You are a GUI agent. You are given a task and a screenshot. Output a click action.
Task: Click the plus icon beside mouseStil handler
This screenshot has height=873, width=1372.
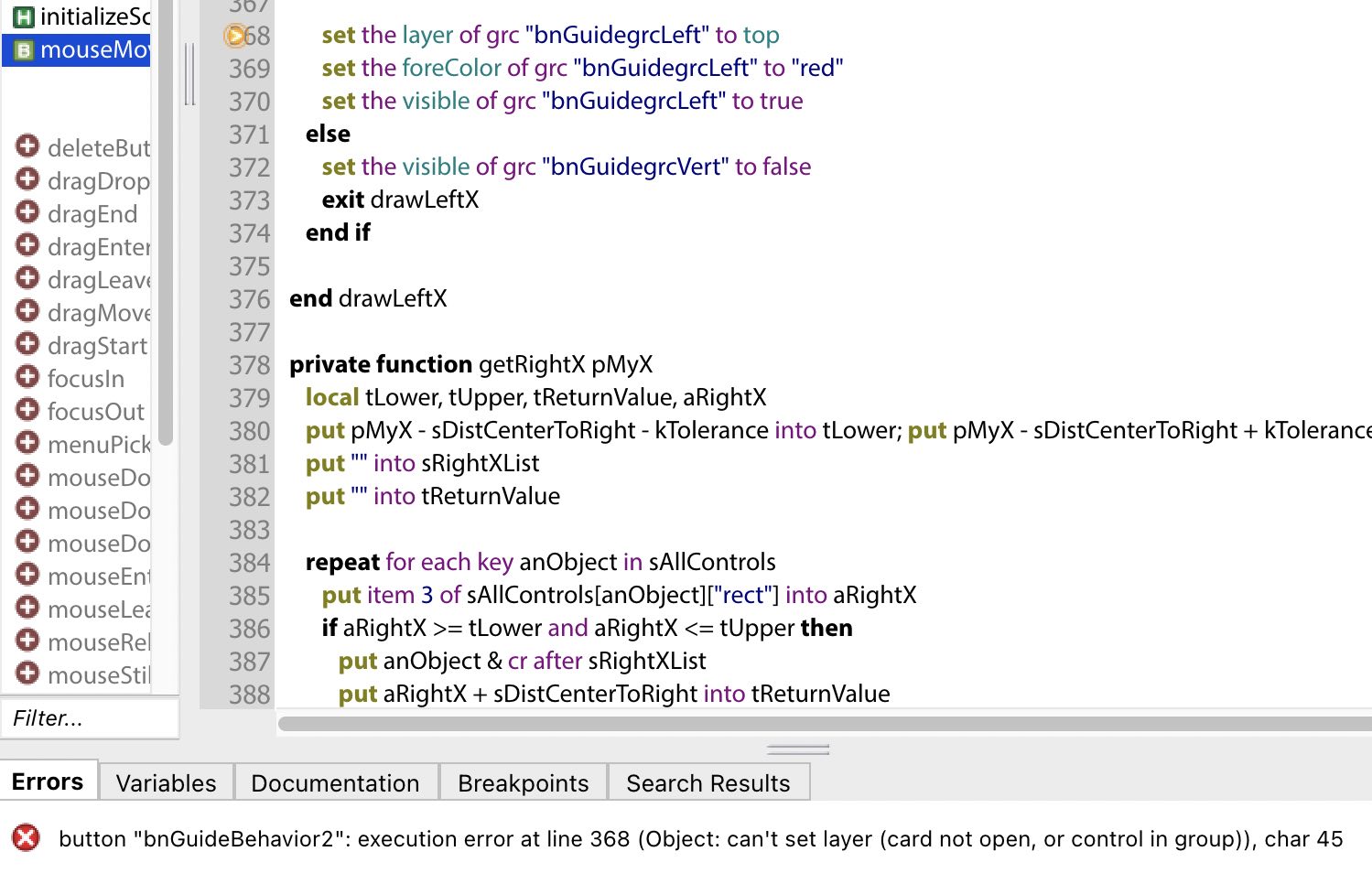point(27,674)
